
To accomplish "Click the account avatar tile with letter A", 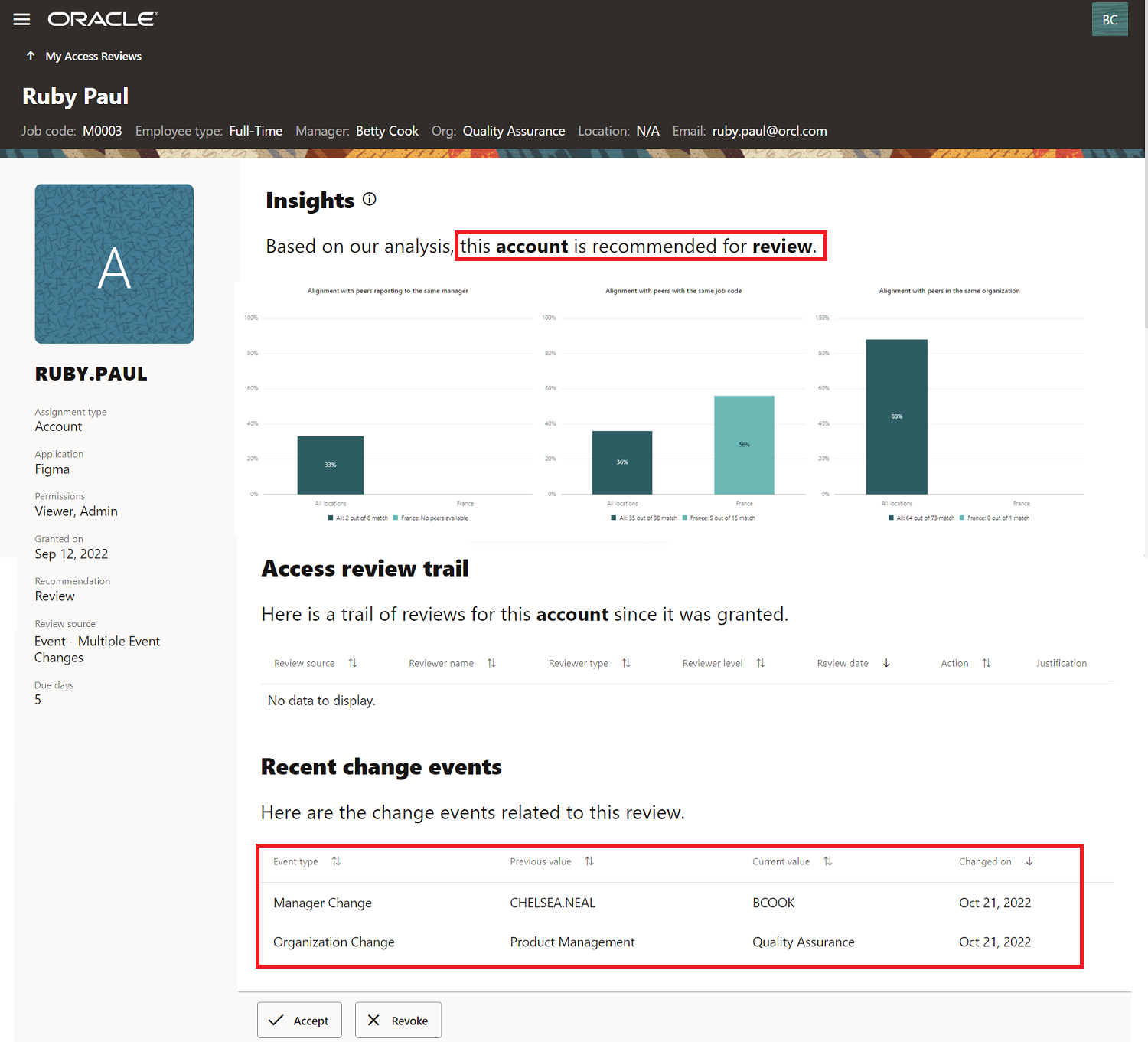I will click(x=114, y=263).
